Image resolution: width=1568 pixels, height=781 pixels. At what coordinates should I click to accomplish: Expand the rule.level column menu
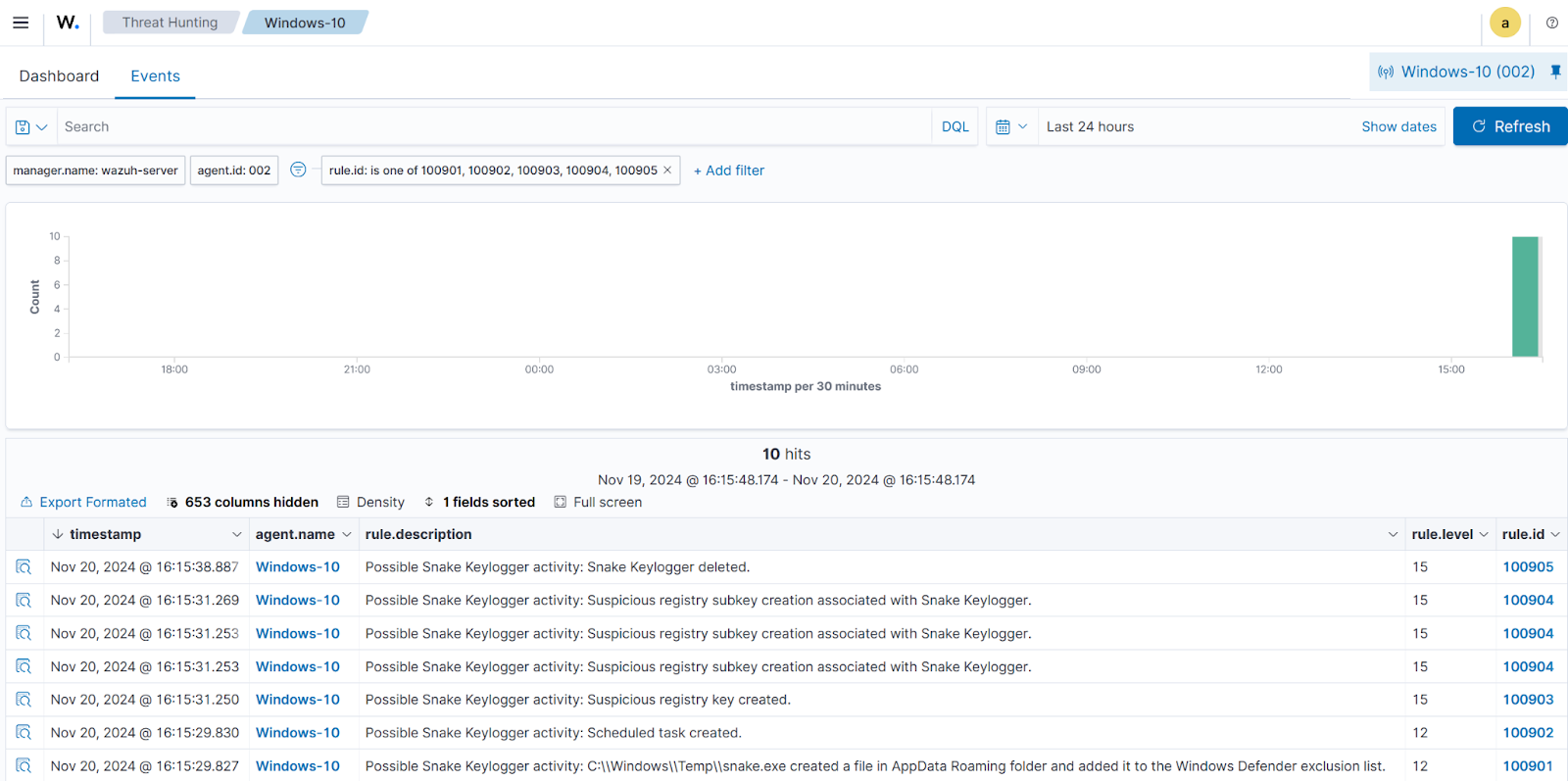(1484, 534)
